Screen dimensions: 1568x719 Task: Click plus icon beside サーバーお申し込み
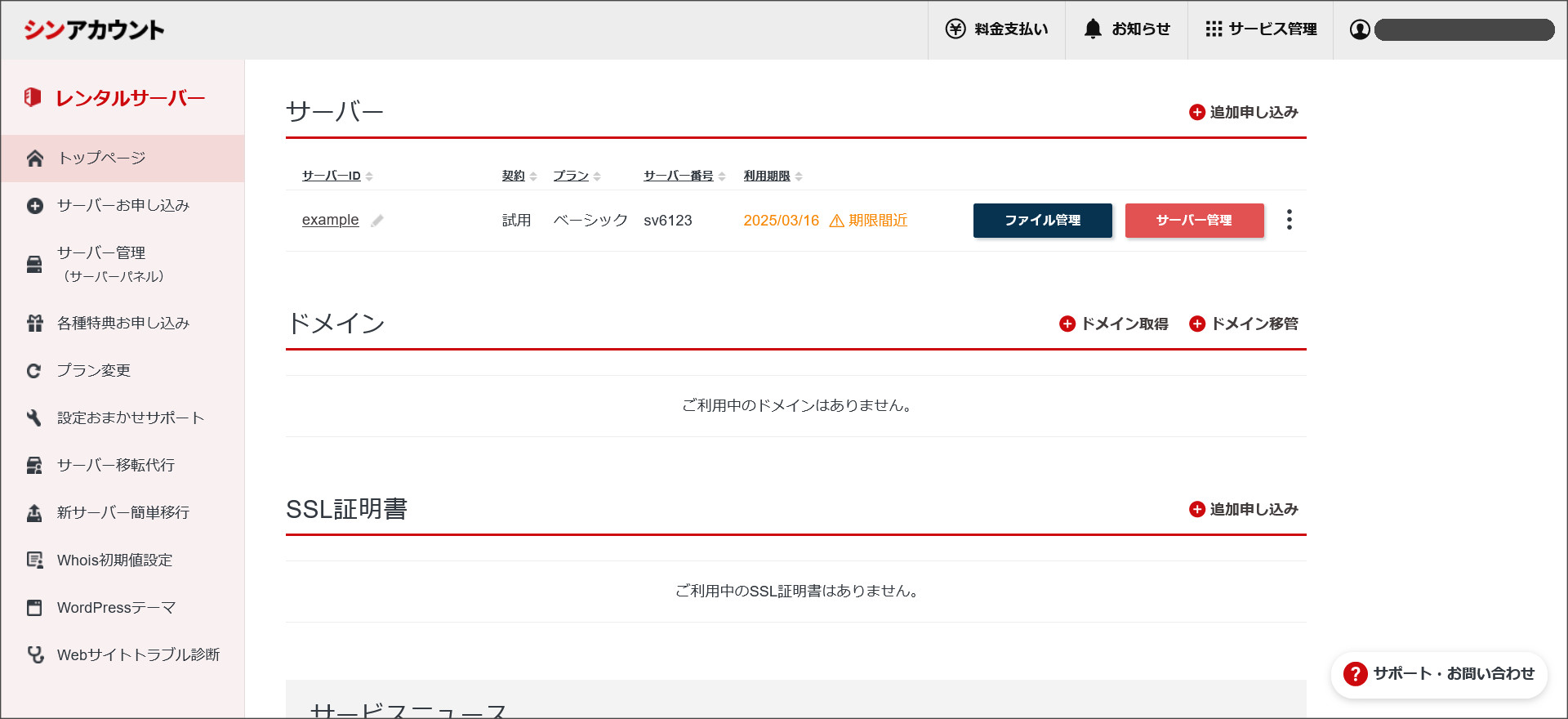pyautogui.click(x=34, y=206)
